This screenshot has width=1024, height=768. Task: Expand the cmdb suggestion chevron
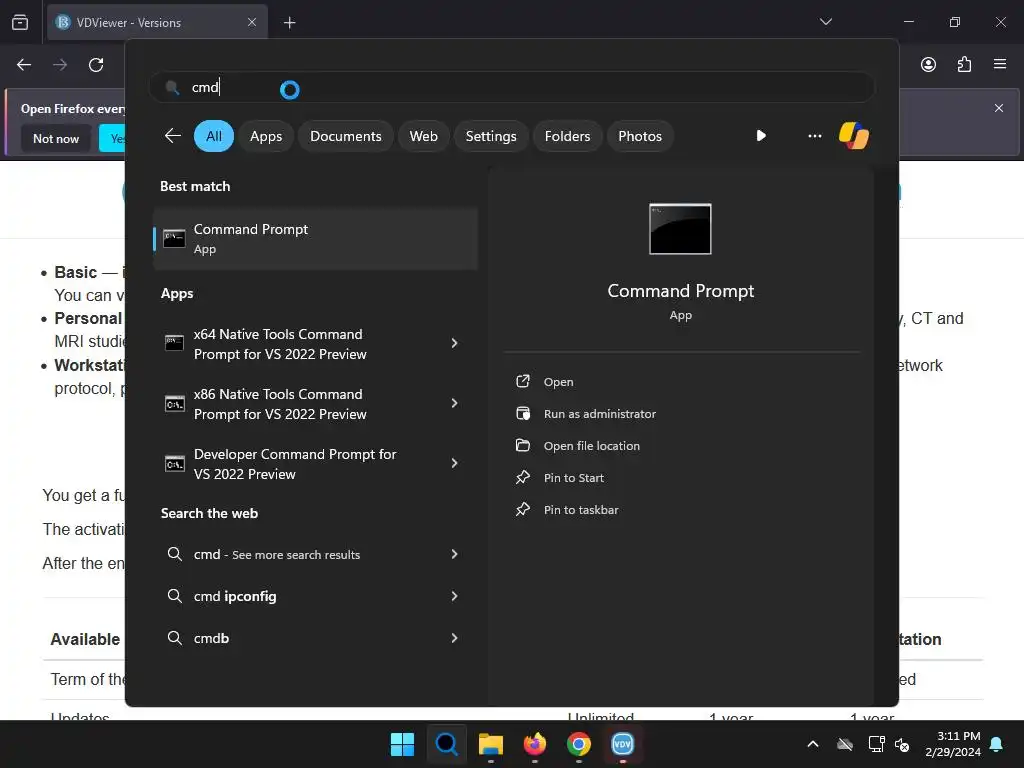[455, 638]
